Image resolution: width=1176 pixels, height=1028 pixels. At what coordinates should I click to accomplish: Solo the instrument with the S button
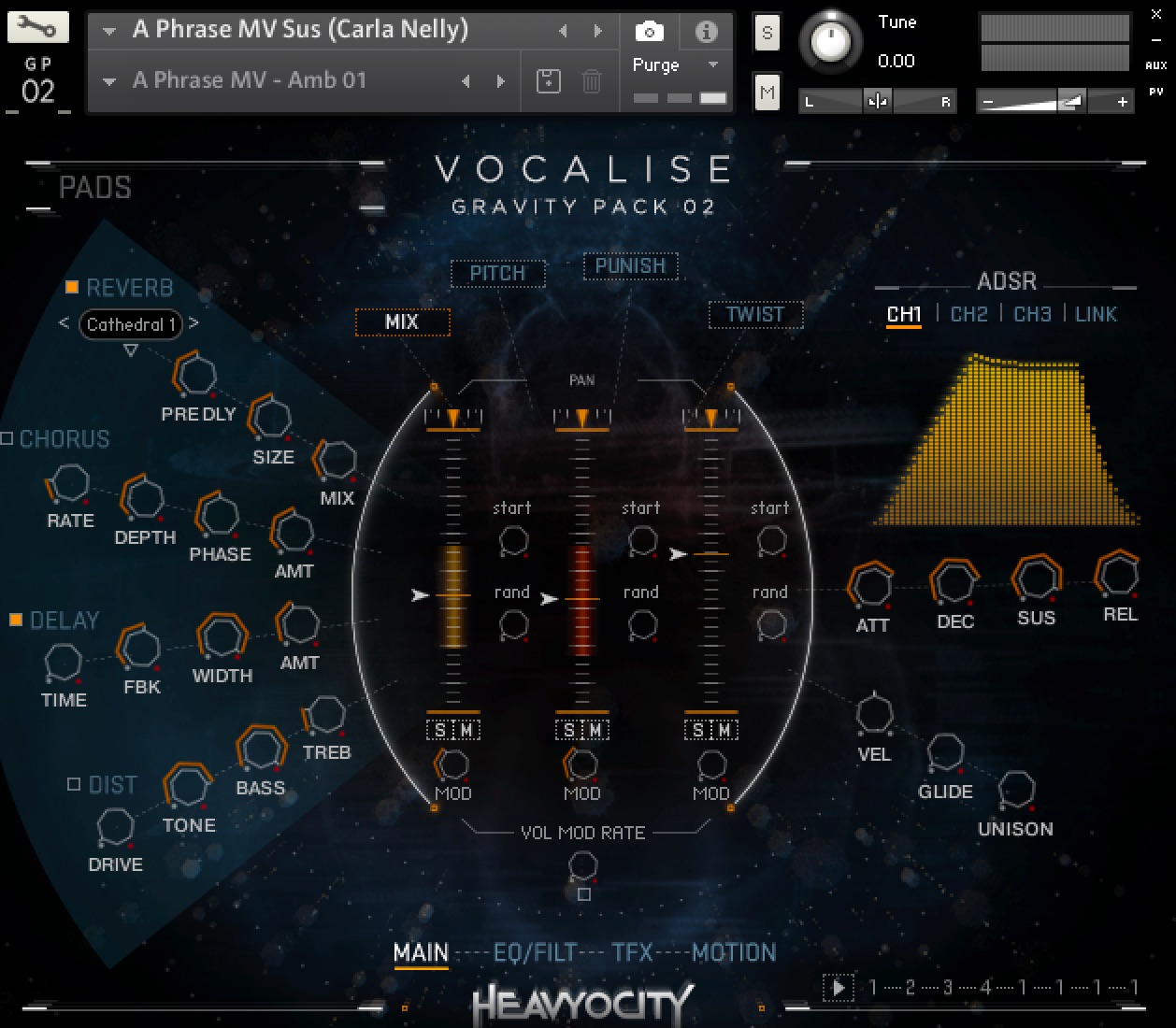[767, 34]
